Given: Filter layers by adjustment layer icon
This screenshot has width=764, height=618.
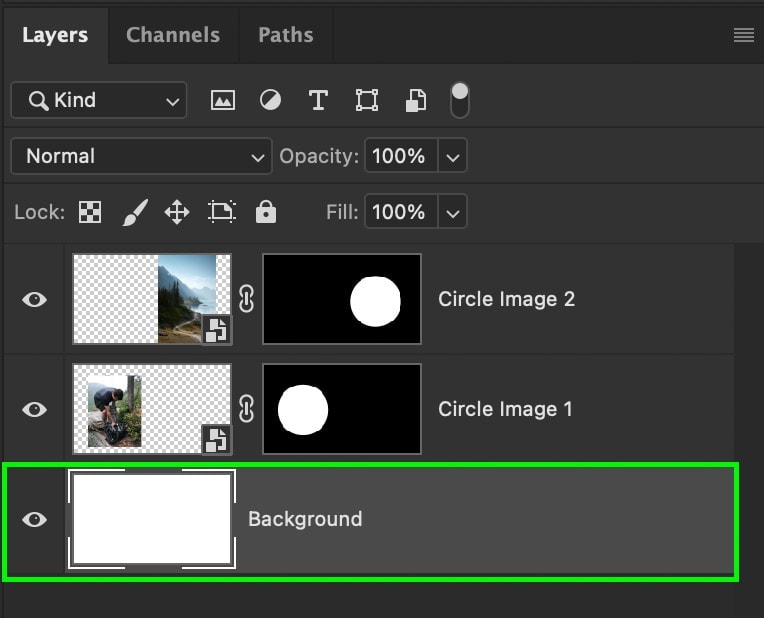Looking at the screenshot, I should [270, 100].
